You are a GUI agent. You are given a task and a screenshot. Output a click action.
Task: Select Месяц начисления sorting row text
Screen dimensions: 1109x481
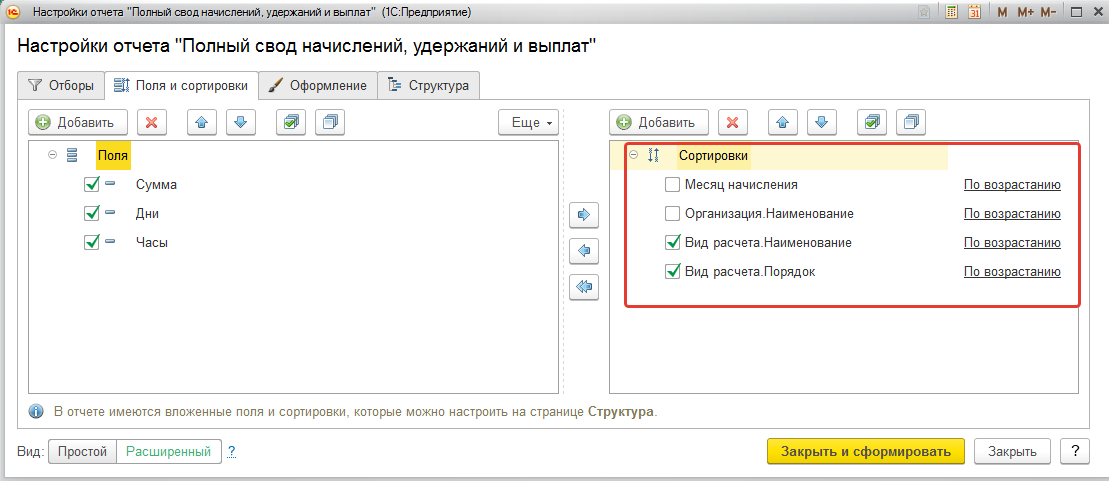tap(741, 185)
